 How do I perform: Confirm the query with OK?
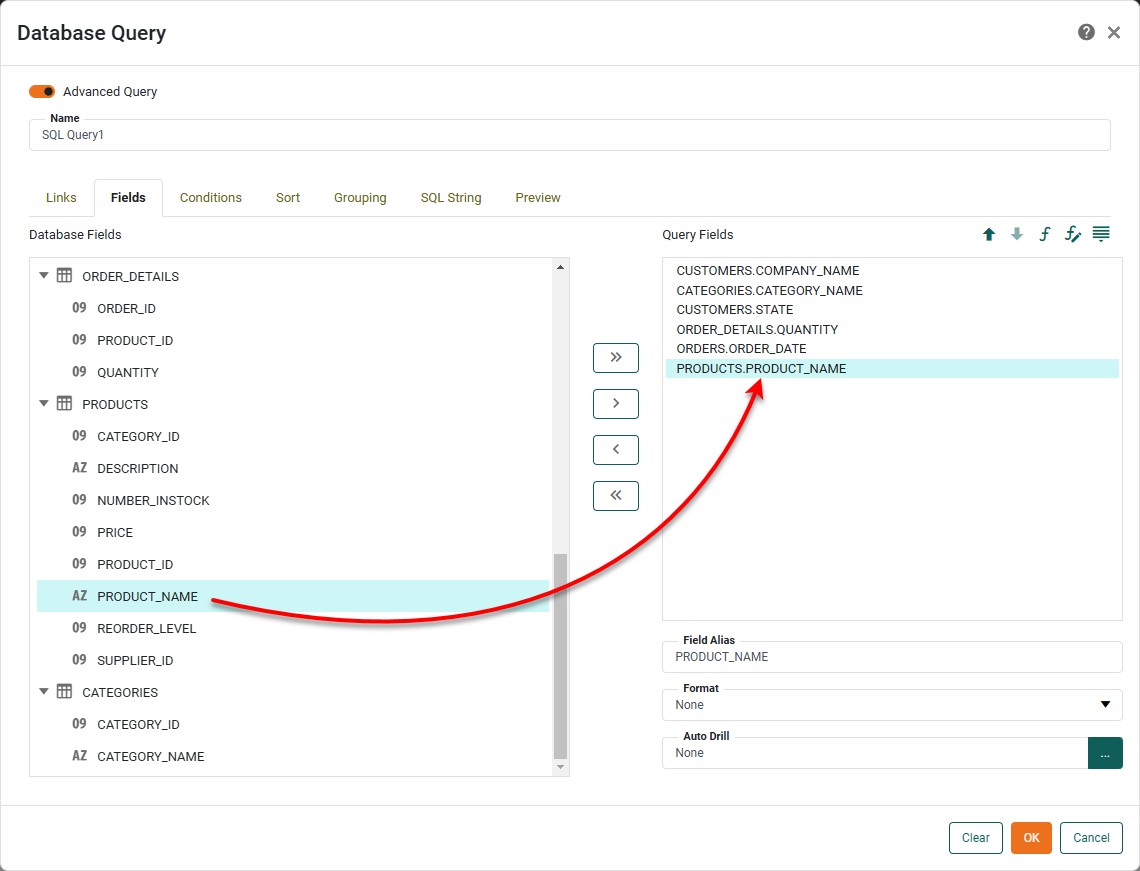[1031, 838]
